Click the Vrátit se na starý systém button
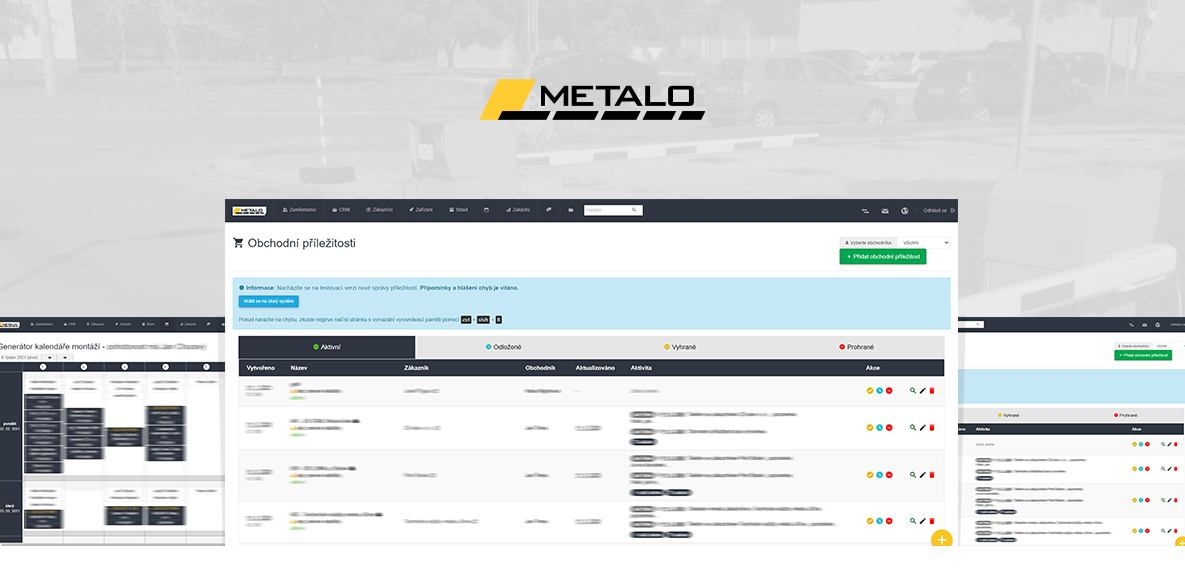Viewport: 1185px width, 580px height. pos(268,301)
